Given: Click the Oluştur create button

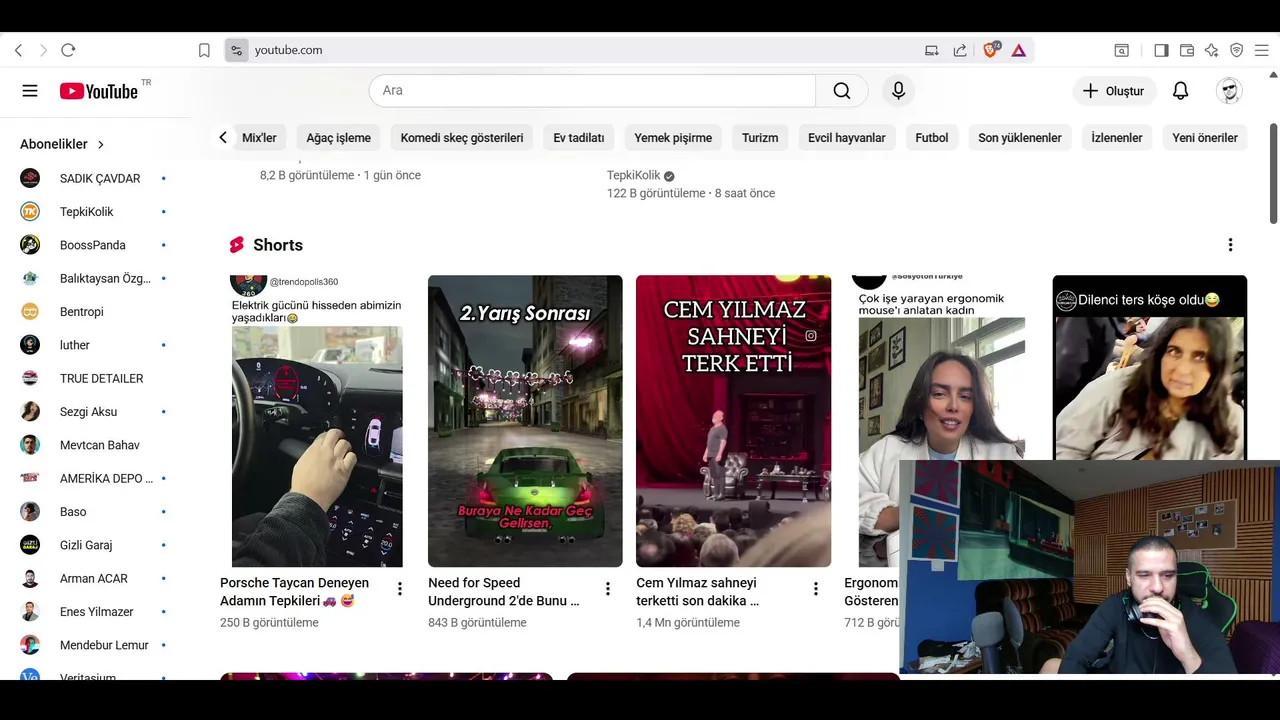Looking at the screenshot, I should coord(1114,91).
